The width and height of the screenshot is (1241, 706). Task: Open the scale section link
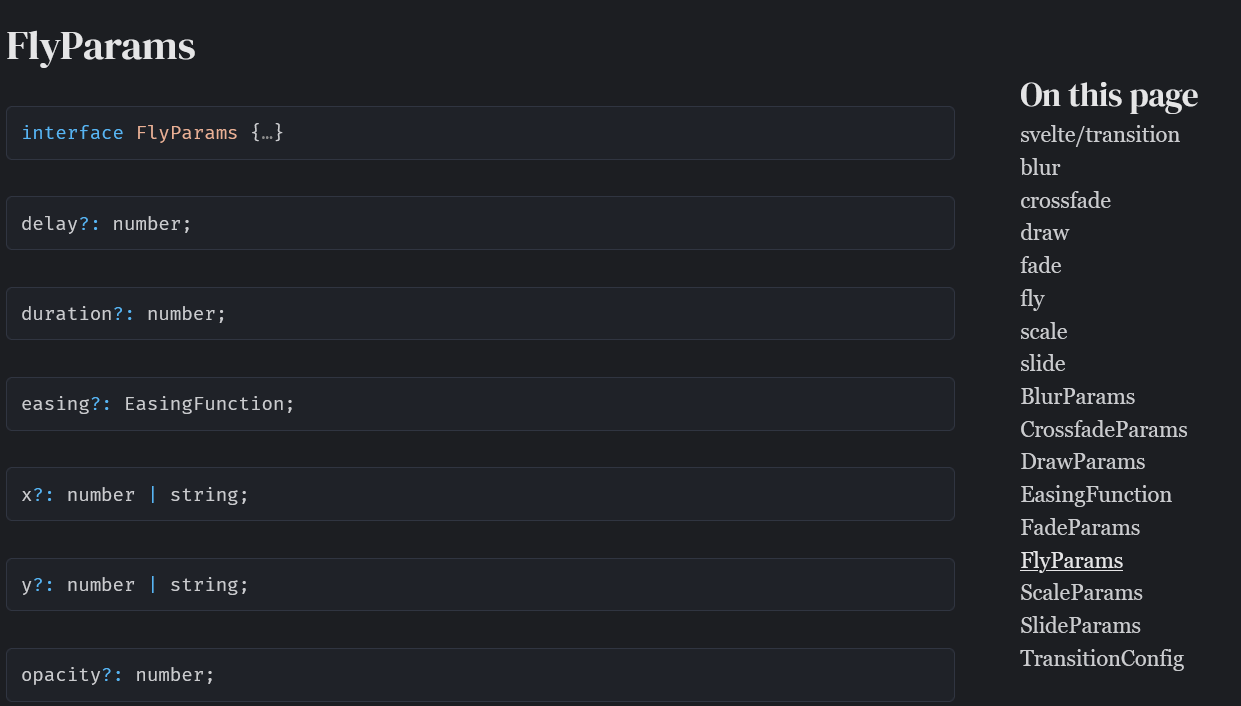coord(1043,331)
